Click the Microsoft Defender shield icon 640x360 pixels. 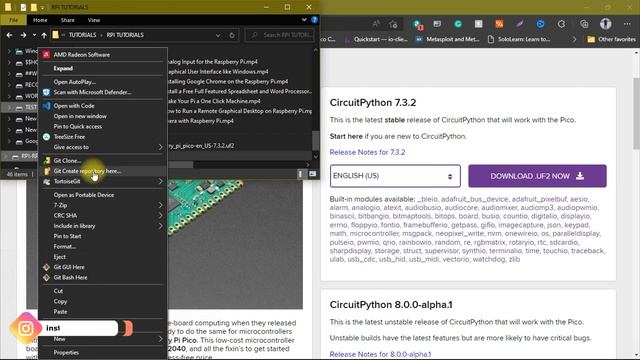pos(46,92)
